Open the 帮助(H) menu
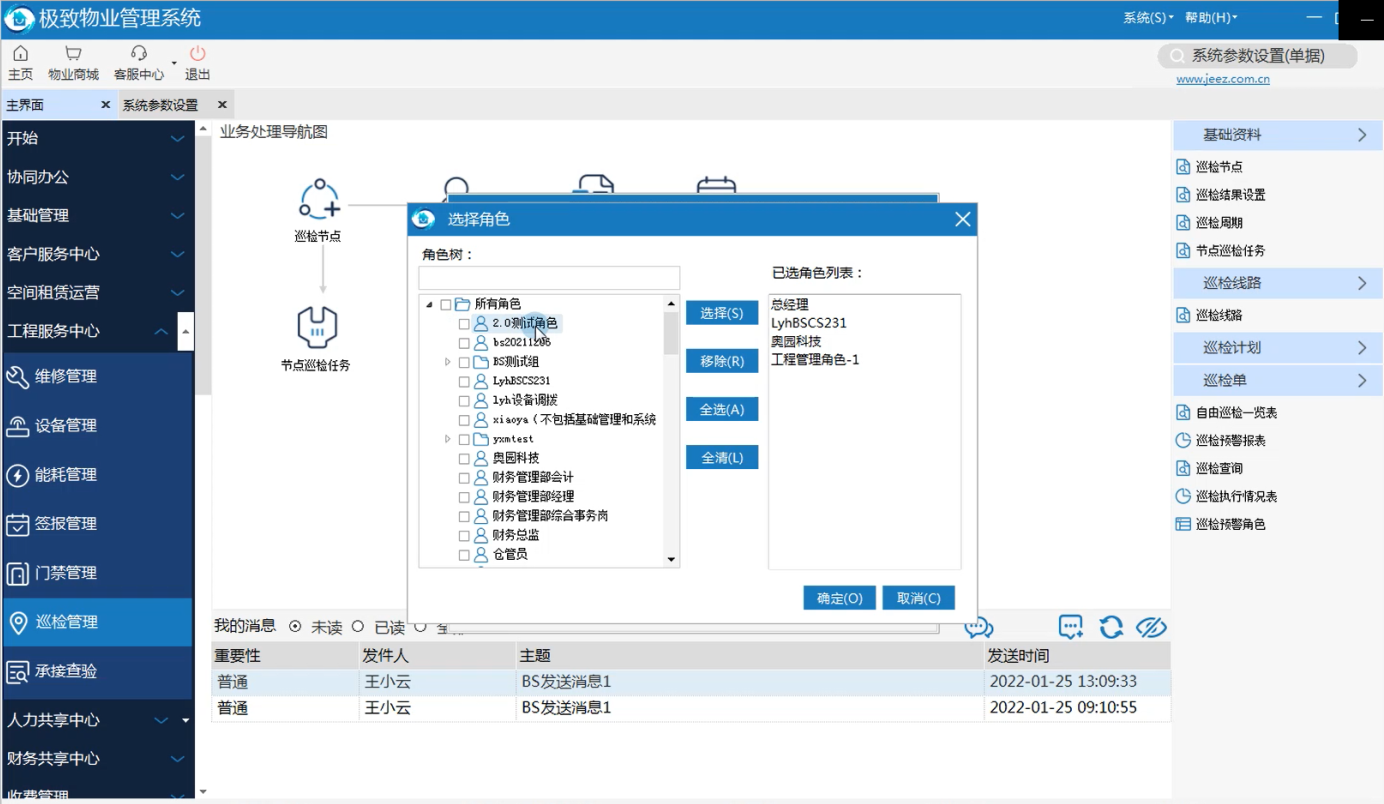Image resolution: width=1384 pixels, height=804 pixels. pos(1211,18)
